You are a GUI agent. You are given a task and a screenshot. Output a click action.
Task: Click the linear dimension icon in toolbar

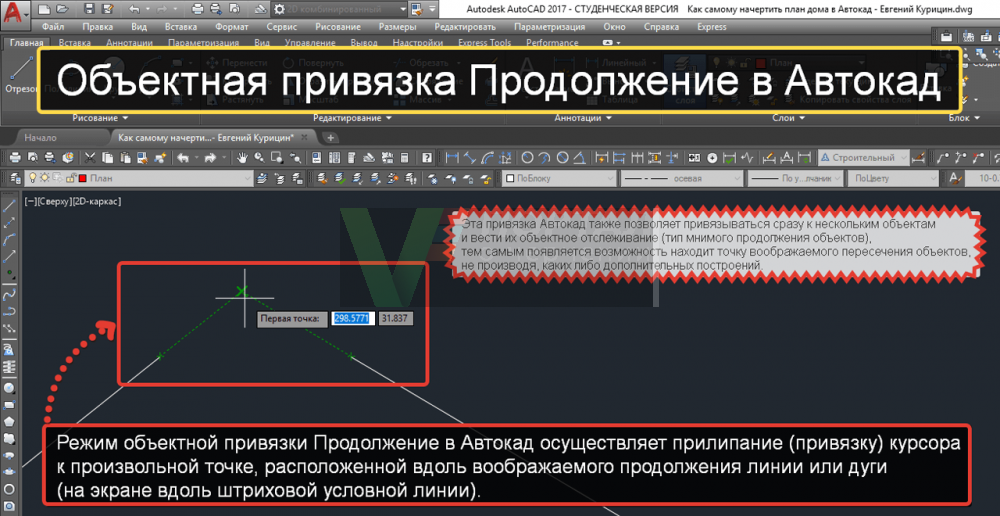tap(452, 158)
